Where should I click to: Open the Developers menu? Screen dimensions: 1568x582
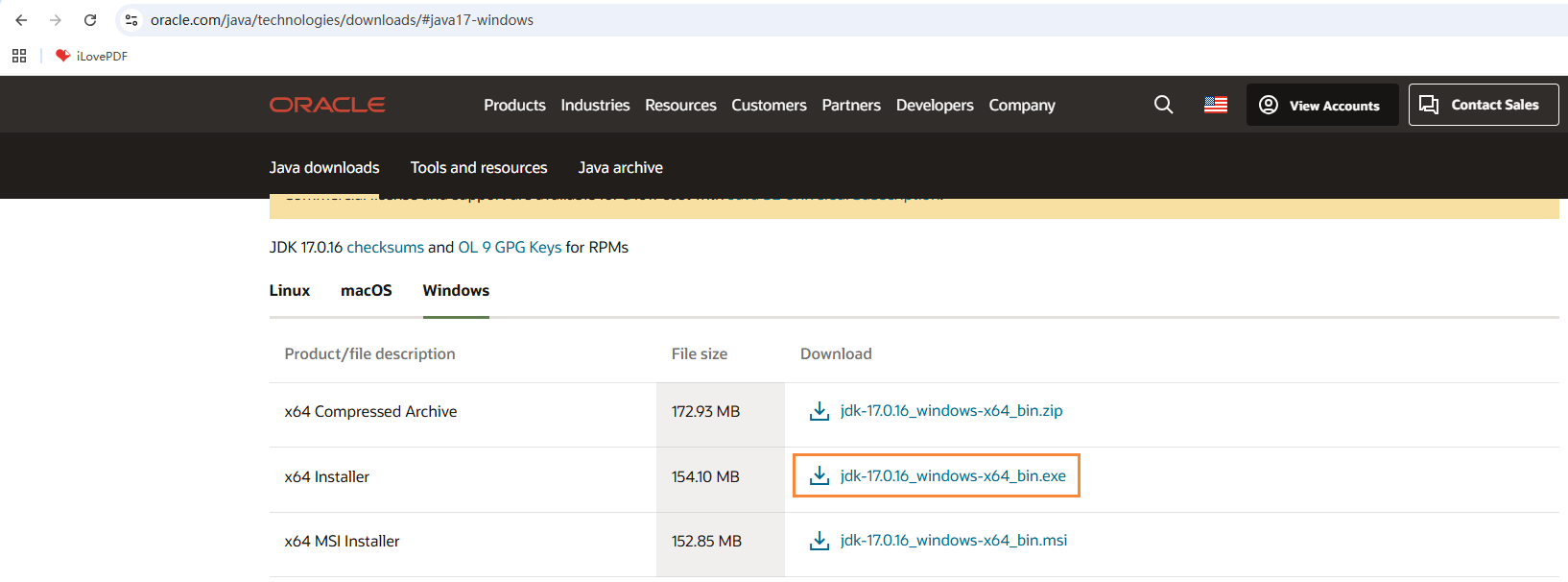click(935, 105)
